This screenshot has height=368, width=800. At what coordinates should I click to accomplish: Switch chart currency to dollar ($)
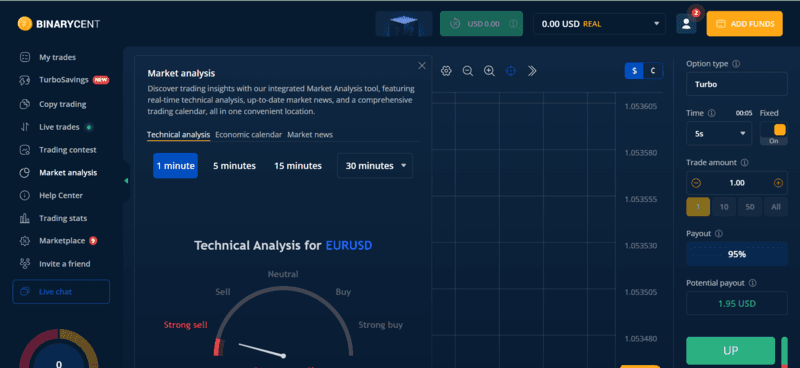coord(634,71)
